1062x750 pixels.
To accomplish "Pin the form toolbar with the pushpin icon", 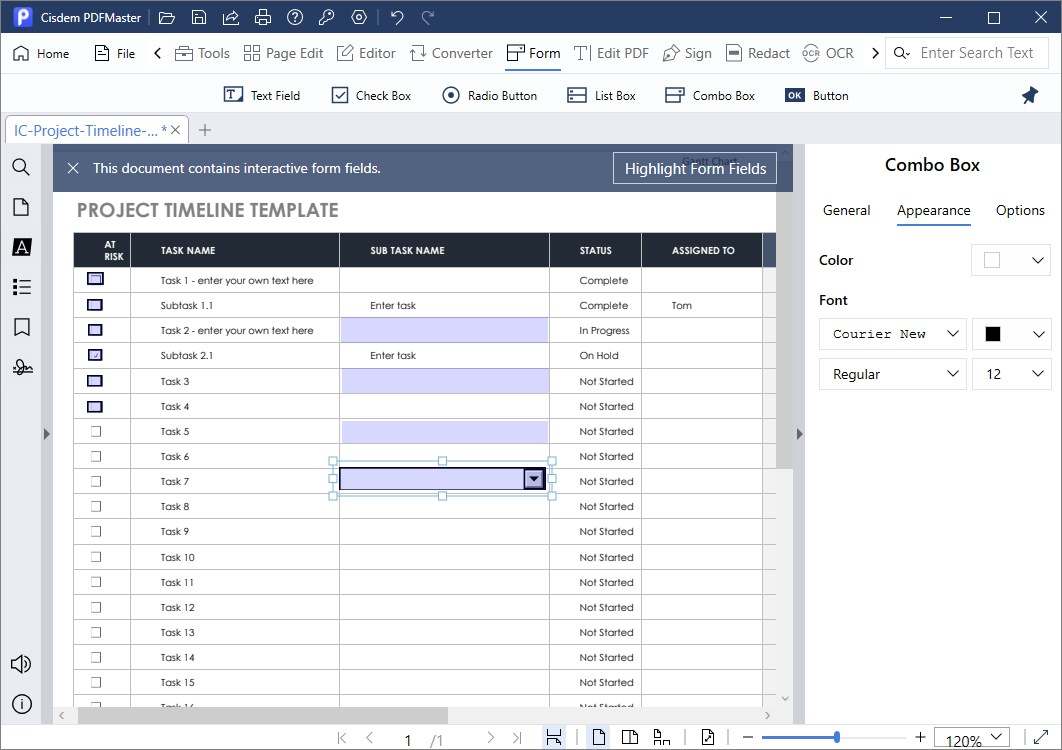I will coord(1029,96).
